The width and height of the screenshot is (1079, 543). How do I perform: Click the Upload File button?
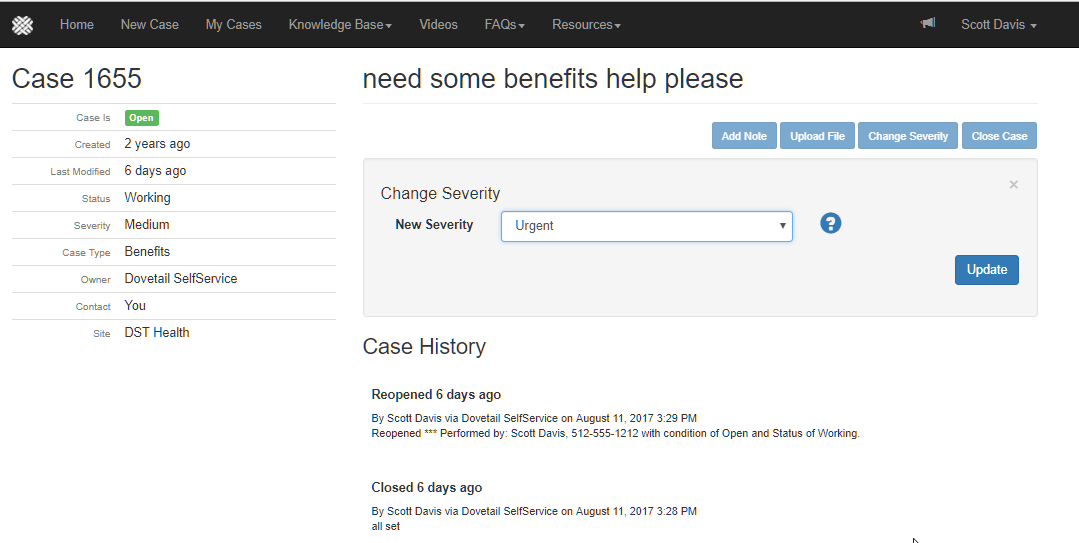(x=817, y=136)
